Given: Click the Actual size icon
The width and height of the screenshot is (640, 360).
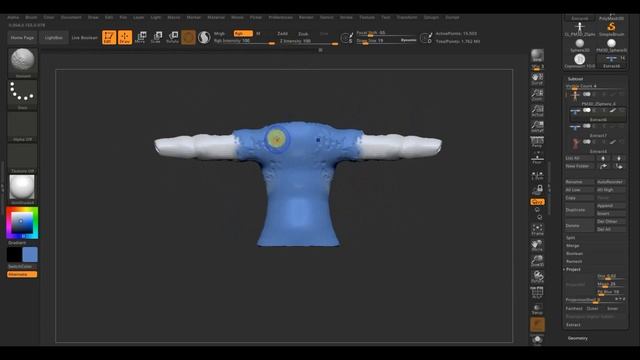Looking at the screenshot, I should coord(537,111).
